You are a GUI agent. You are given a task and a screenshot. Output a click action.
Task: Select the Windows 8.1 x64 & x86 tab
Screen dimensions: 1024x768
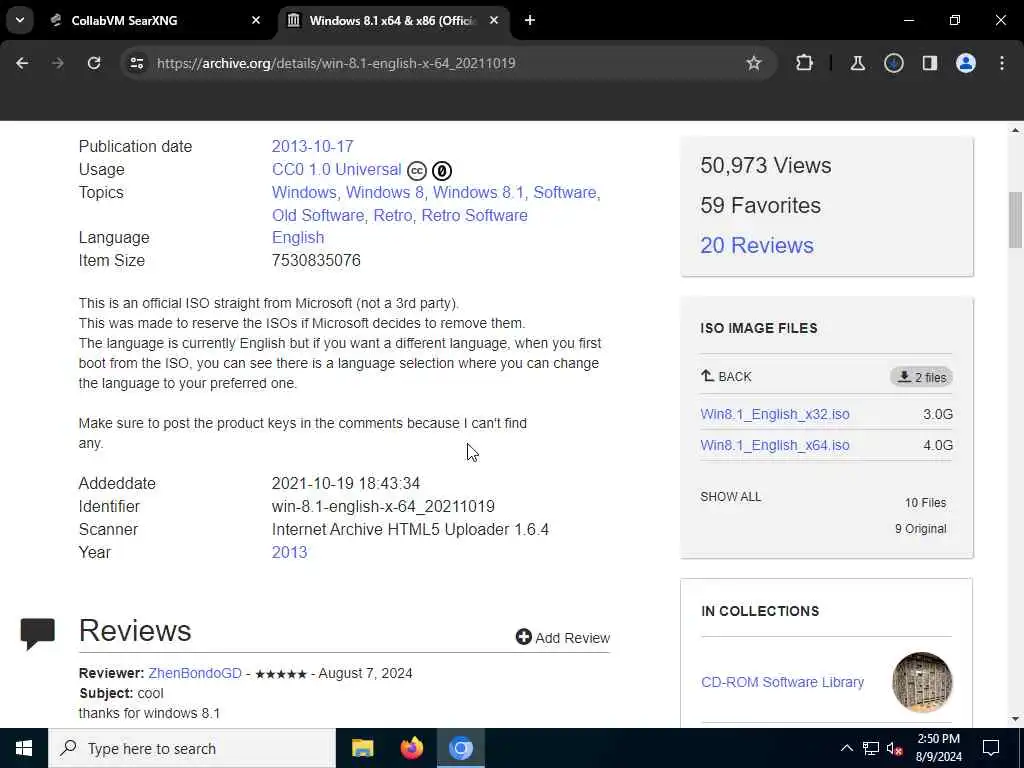pyautogui.click(x=392, y=20)
